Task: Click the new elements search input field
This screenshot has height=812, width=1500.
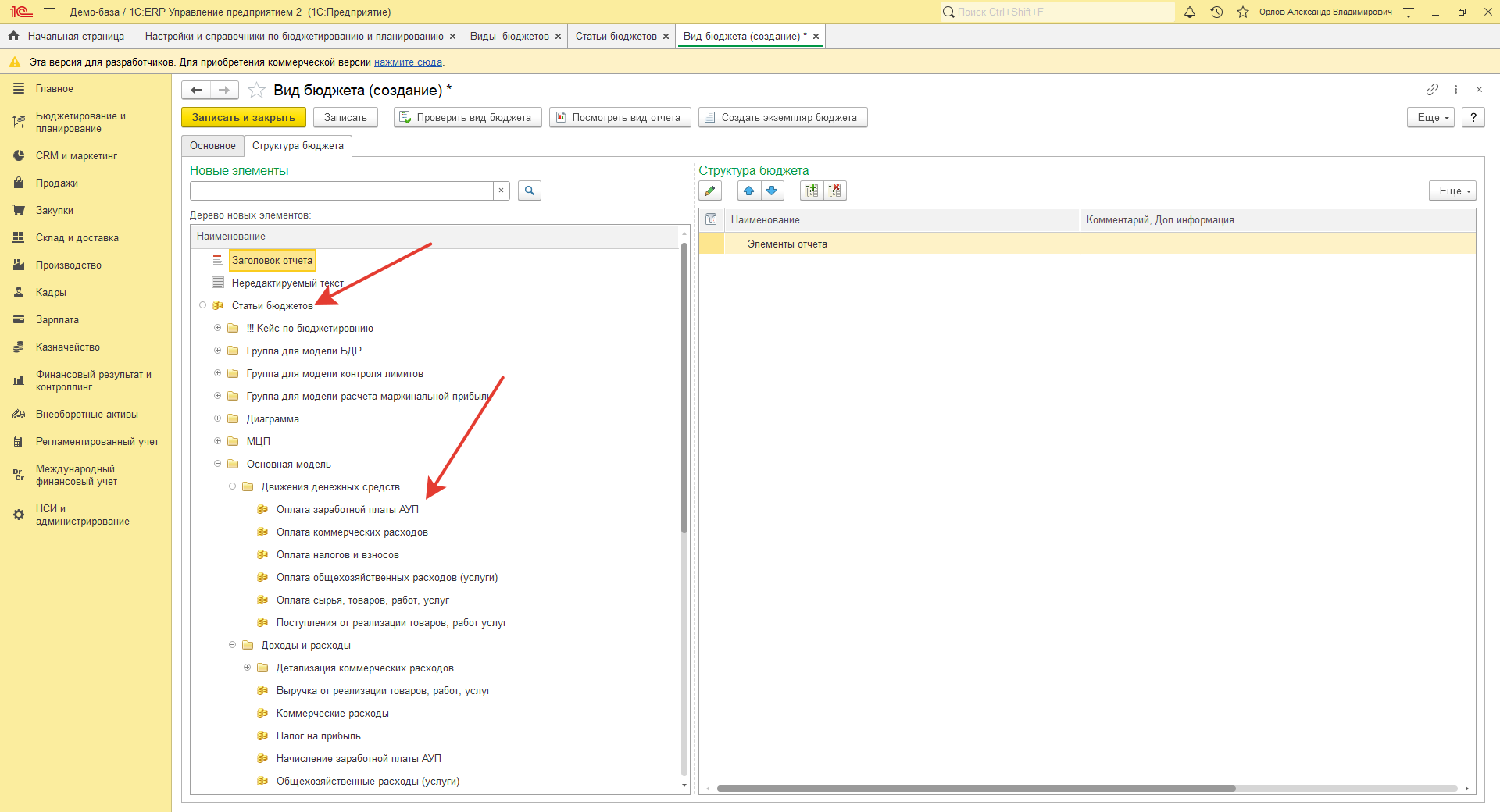Action: pos(341,191)
